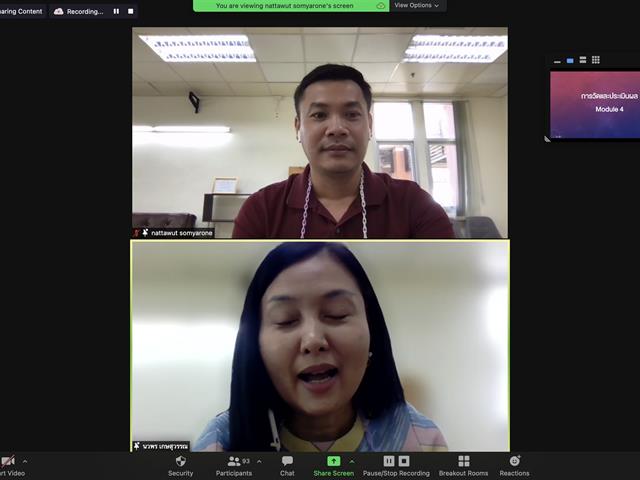Expand the arrow next to Participants
This screenshot has height=480, width=640.
tap(259, 462)
